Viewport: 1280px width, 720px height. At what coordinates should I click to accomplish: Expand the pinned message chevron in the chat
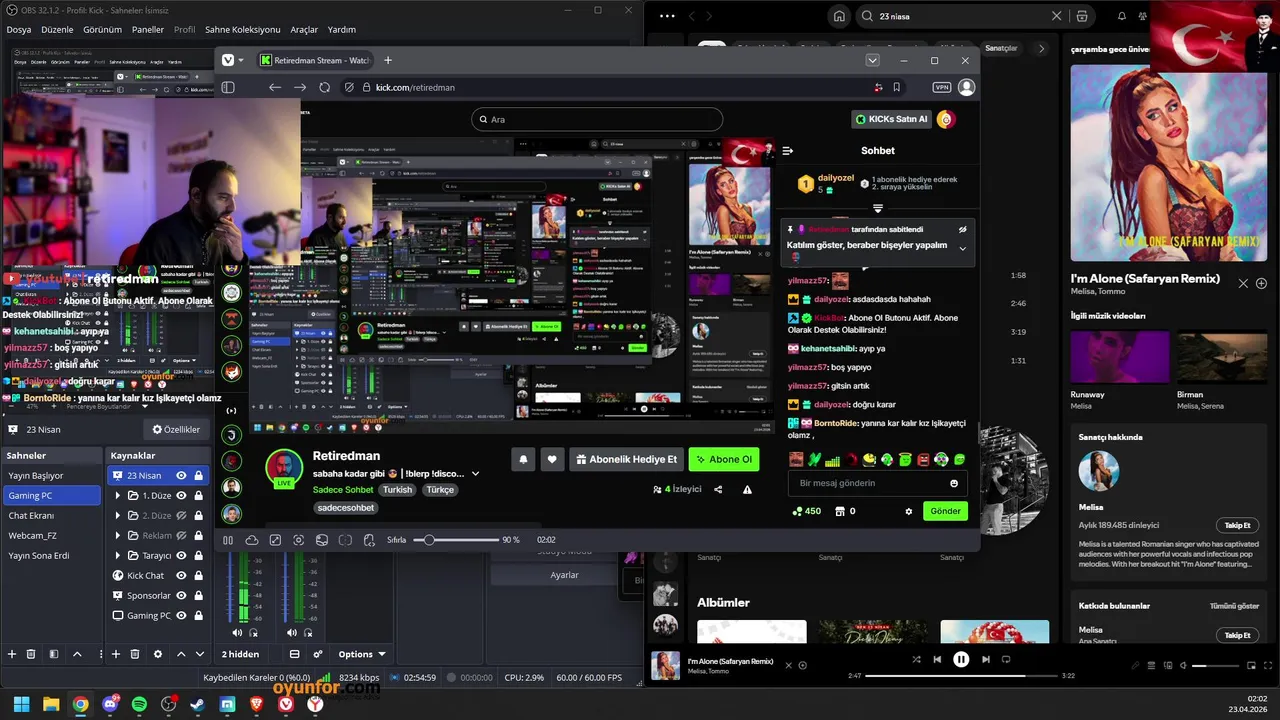pyautogui.click(x=963, y=248)
